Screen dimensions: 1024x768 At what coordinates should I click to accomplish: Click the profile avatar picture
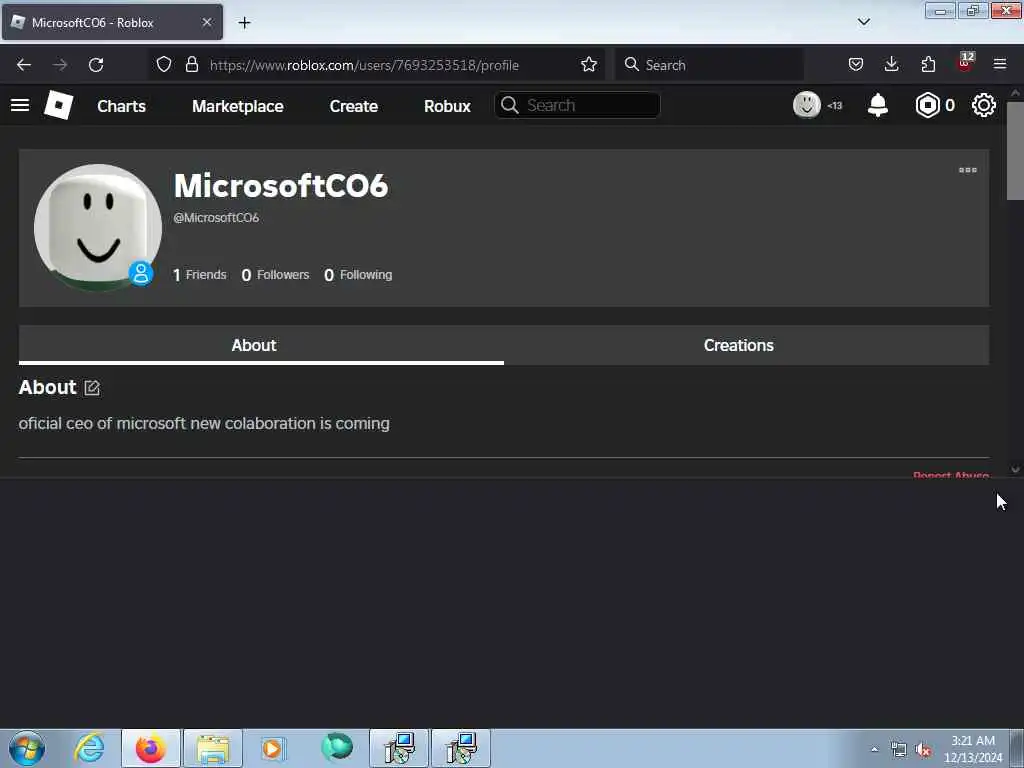click(x=98, y=227)
